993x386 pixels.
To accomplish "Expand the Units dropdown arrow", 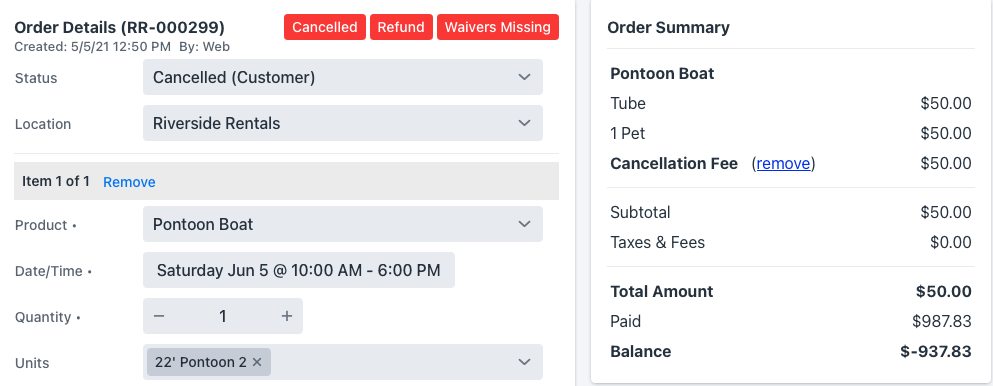I will pyautogui.click(x=524, y=362).
